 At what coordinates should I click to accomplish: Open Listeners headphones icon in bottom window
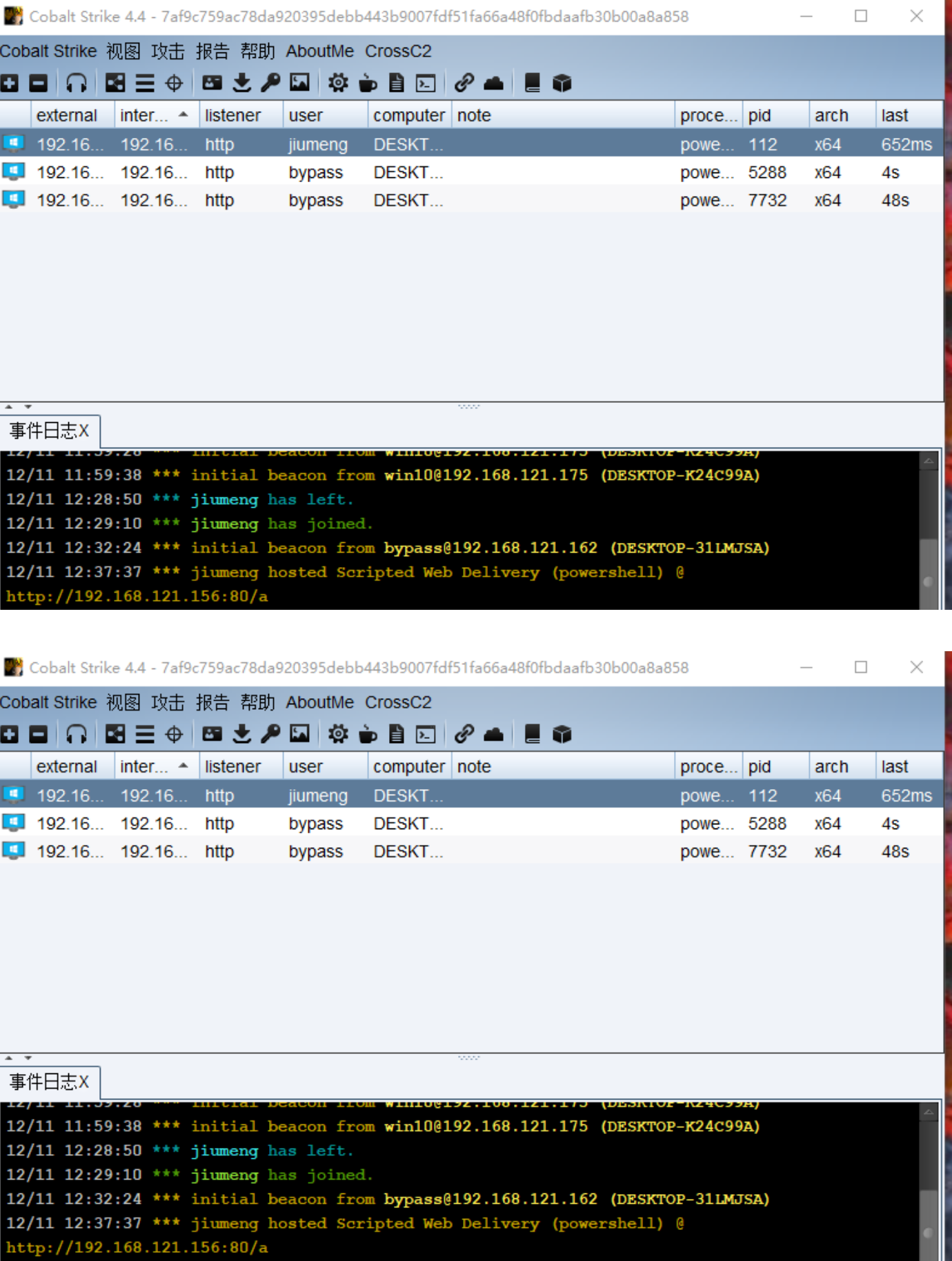[x=77, y=735]
